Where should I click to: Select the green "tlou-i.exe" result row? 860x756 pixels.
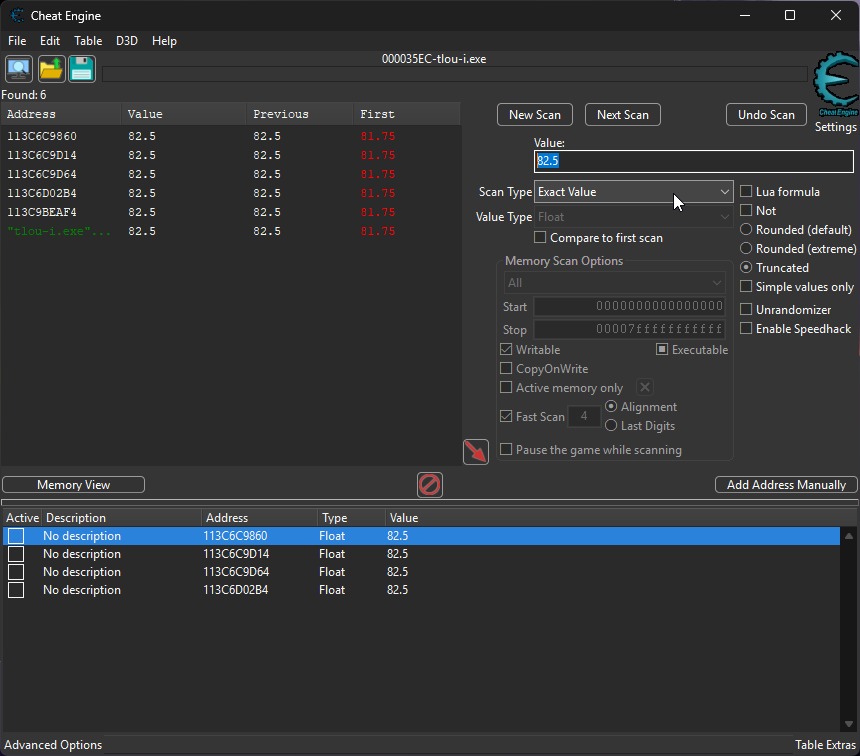[x=230, y=231]
